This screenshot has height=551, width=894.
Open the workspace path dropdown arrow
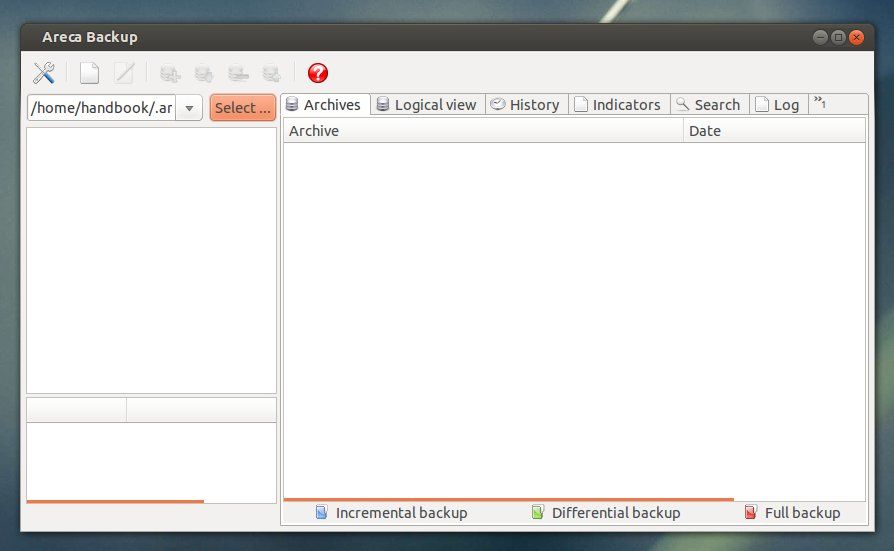189,108
